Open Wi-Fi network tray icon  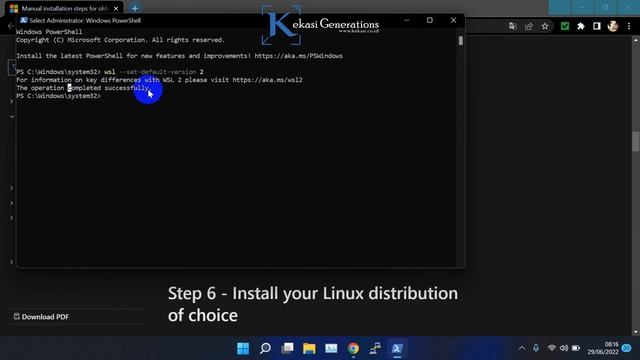tap(551, 348)
